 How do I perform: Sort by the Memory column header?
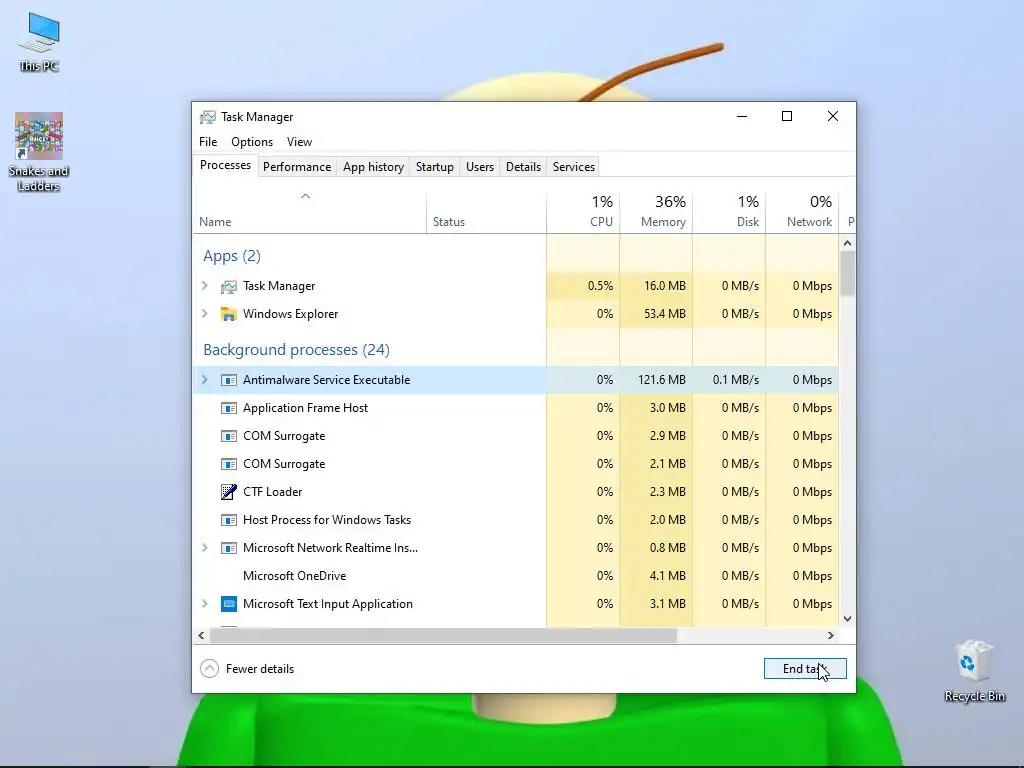tap(656, 212)
